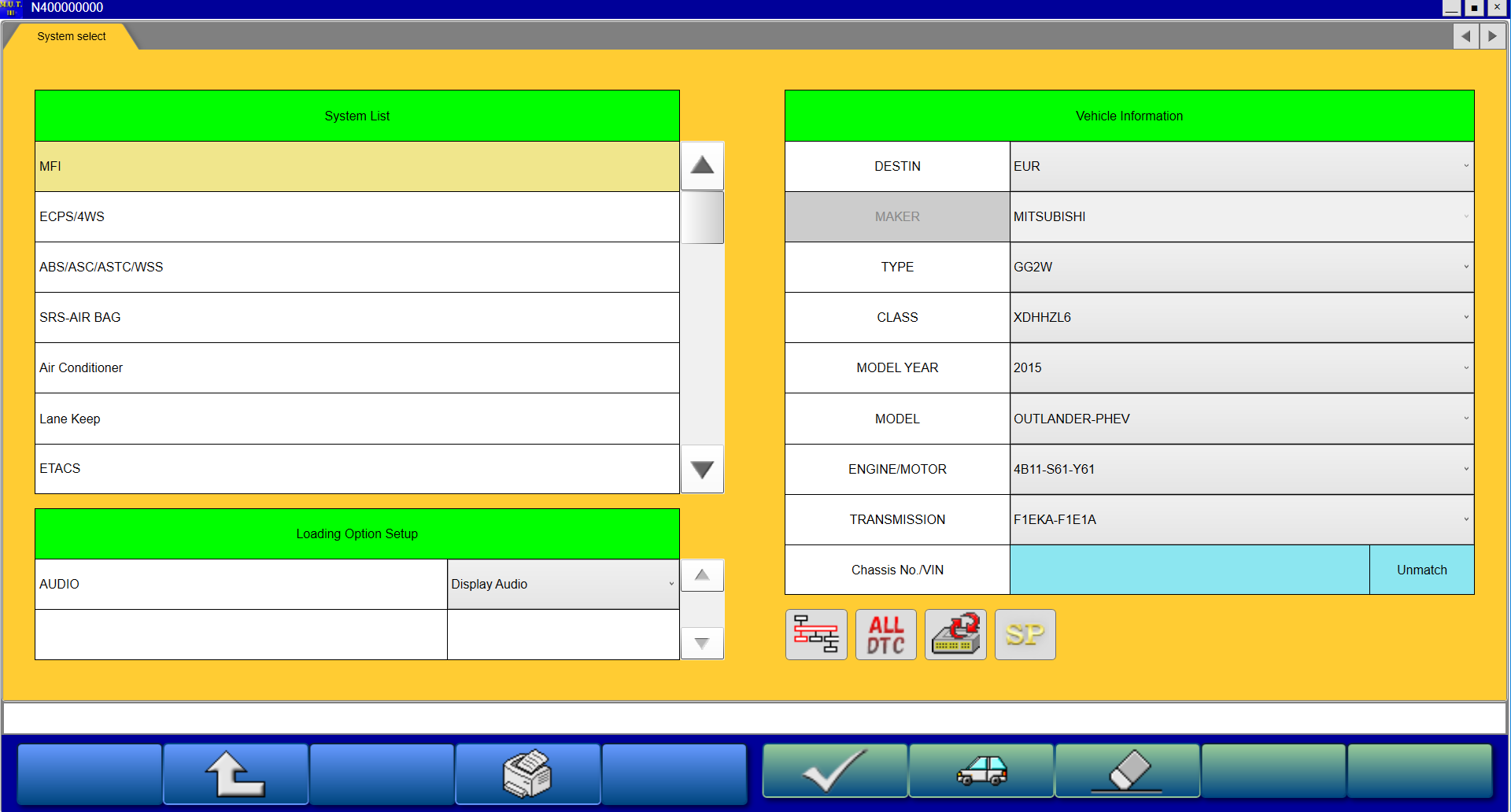Viewport: 1511px width, 812px height.
Task: Click the eraser clear icon
Action: 1127,771
